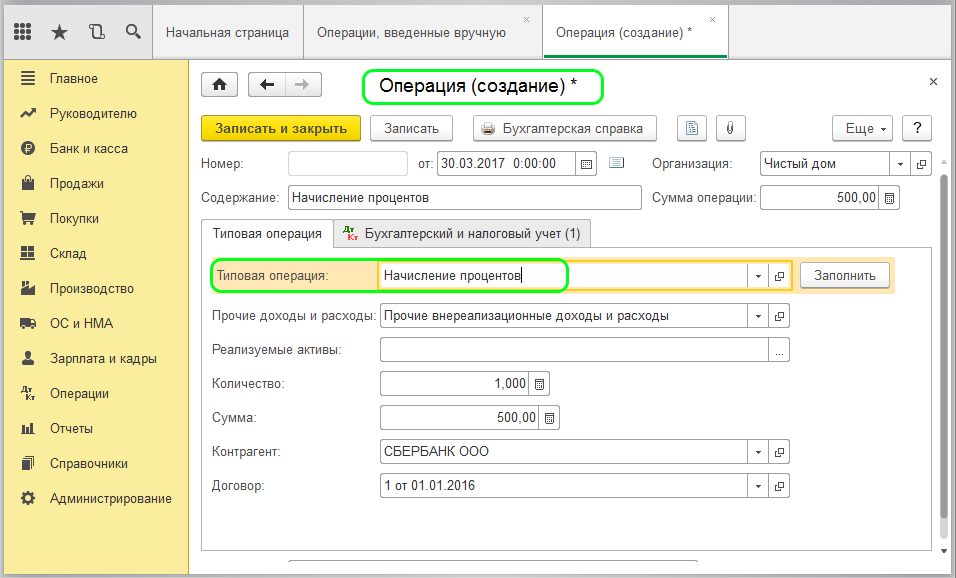Viewport: 956px width, 578px height.
Task: Open the Договор record link icon
Action: click(779, 487)
